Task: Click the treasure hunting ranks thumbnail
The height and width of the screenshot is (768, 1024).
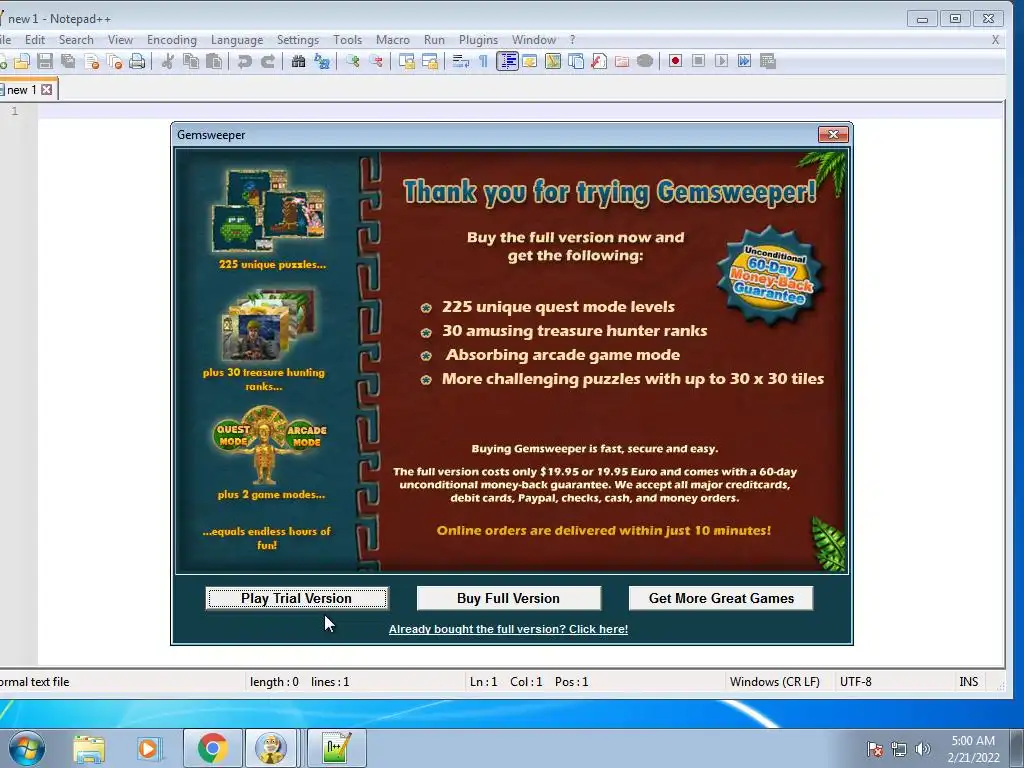Action: pyautogui.click(x=269, y=325)
